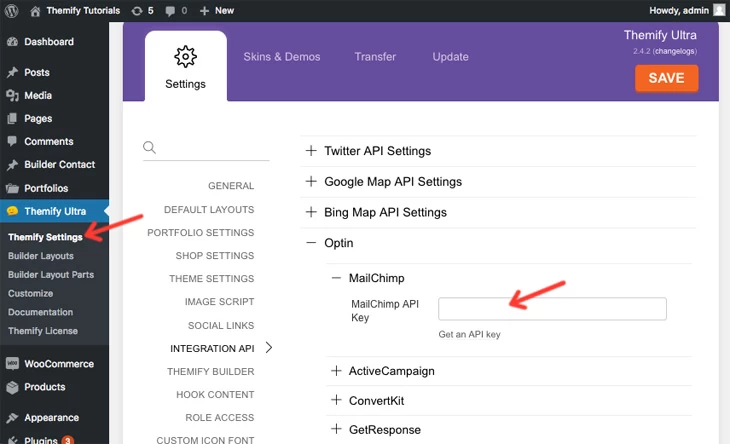Open THEMIFY BUILDER section
The image size is (730, 444).
click(210, 371)
